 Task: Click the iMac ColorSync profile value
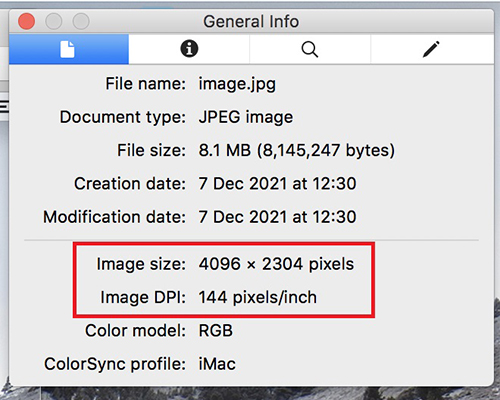pos(217,364)
